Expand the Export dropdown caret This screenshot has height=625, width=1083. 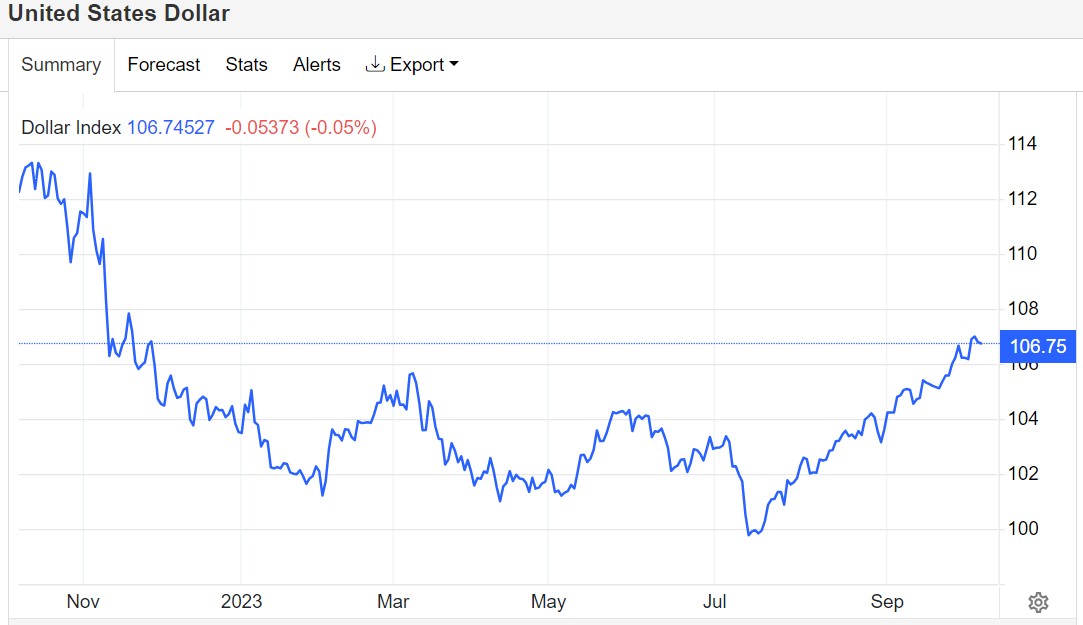[x=454, y=65]
